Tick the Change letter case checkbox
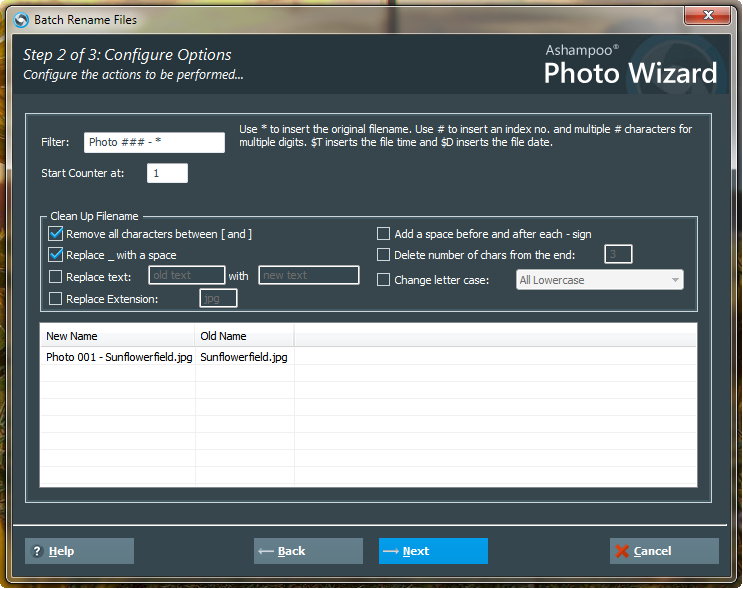The height and width of the screenshot is (589, 743). coord(384,280)
